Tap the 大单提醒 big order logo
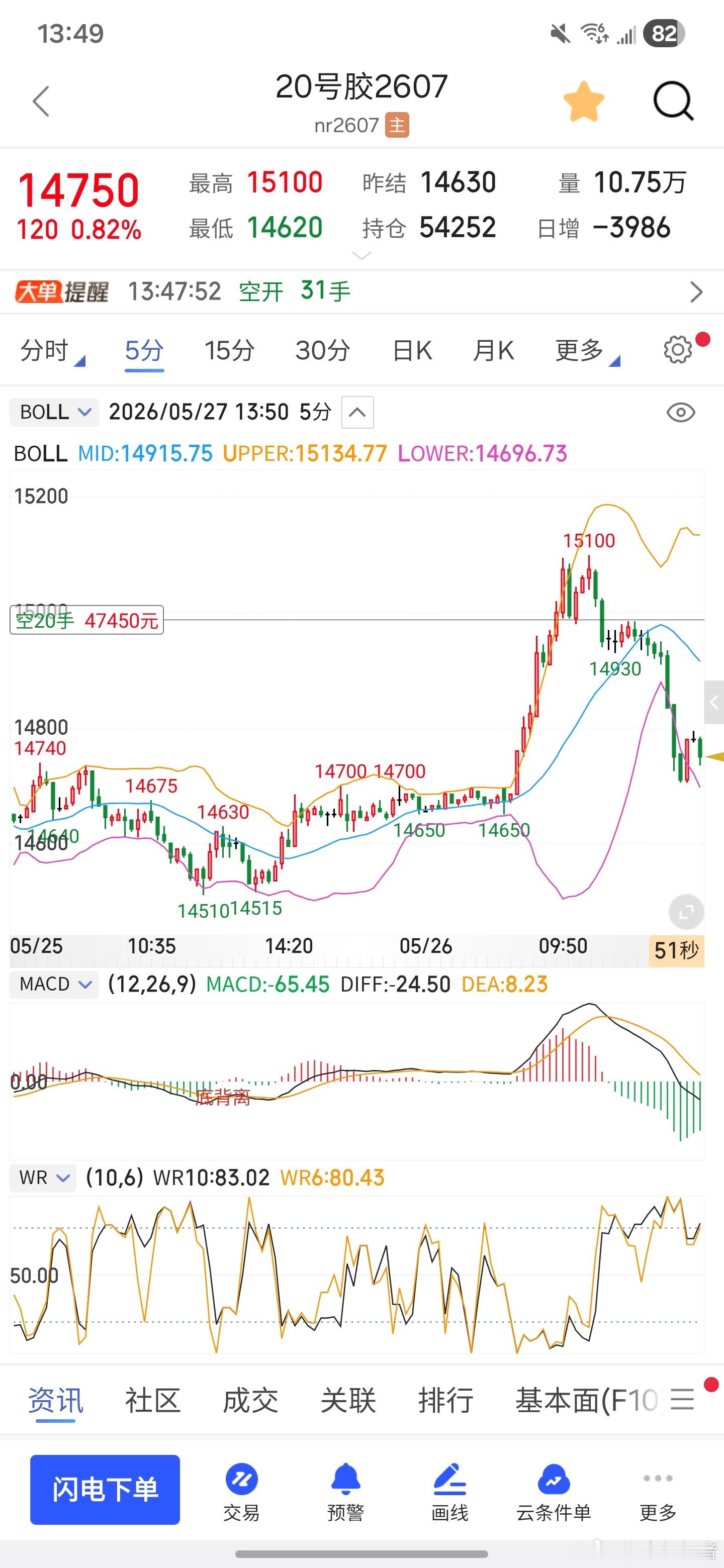724x1568 pixels. (61, 291)
